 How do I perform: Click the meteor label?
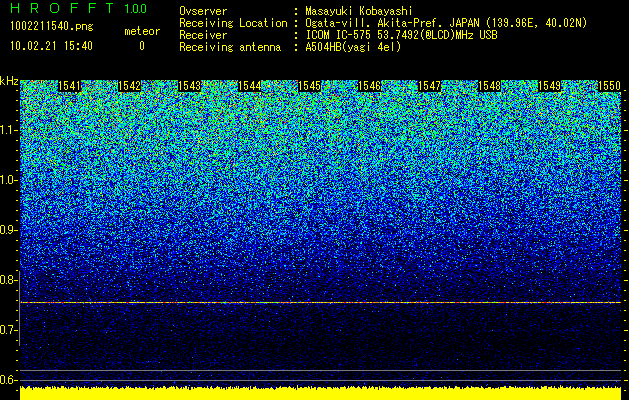pyautogui.click(x=142, y=31)
